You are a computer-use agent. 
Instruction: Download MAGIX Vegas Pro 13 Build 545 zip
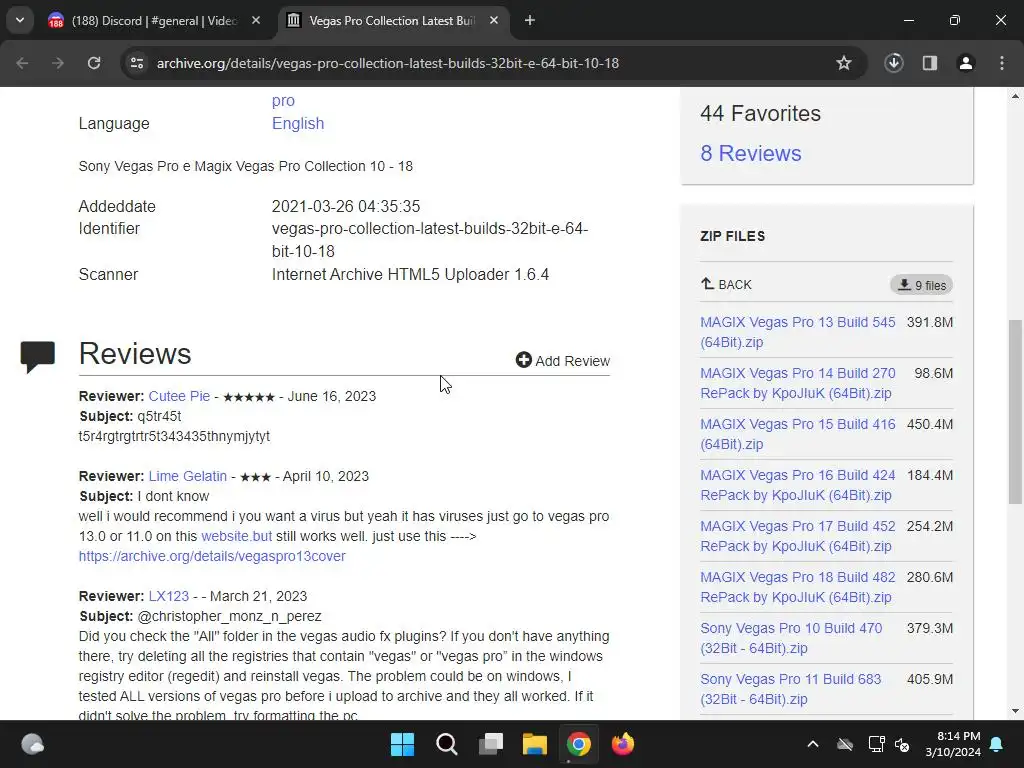tap(797, 332)
